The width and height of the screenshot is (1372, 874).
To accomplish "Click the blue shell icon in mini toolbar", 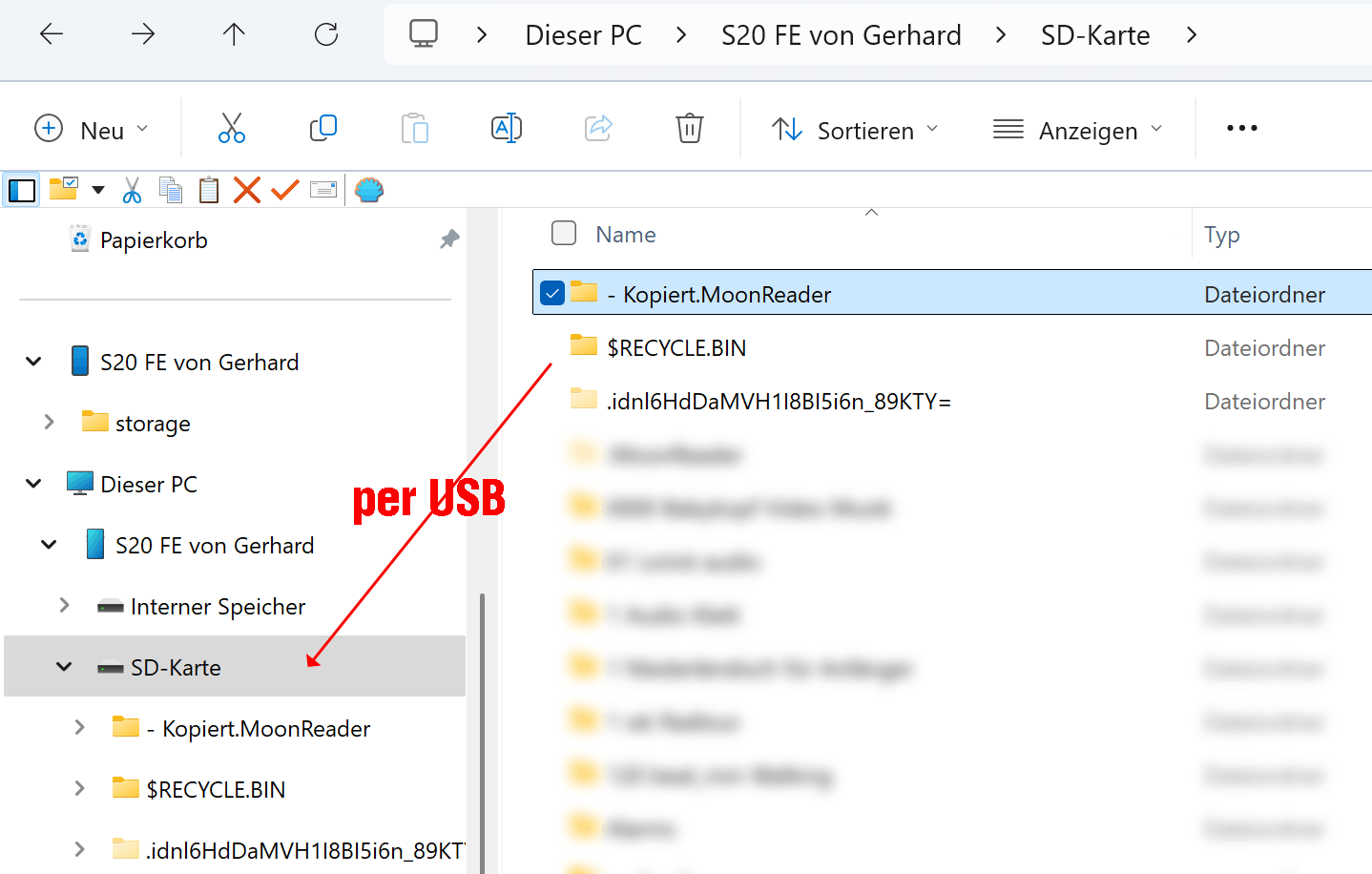I will 369,190.
